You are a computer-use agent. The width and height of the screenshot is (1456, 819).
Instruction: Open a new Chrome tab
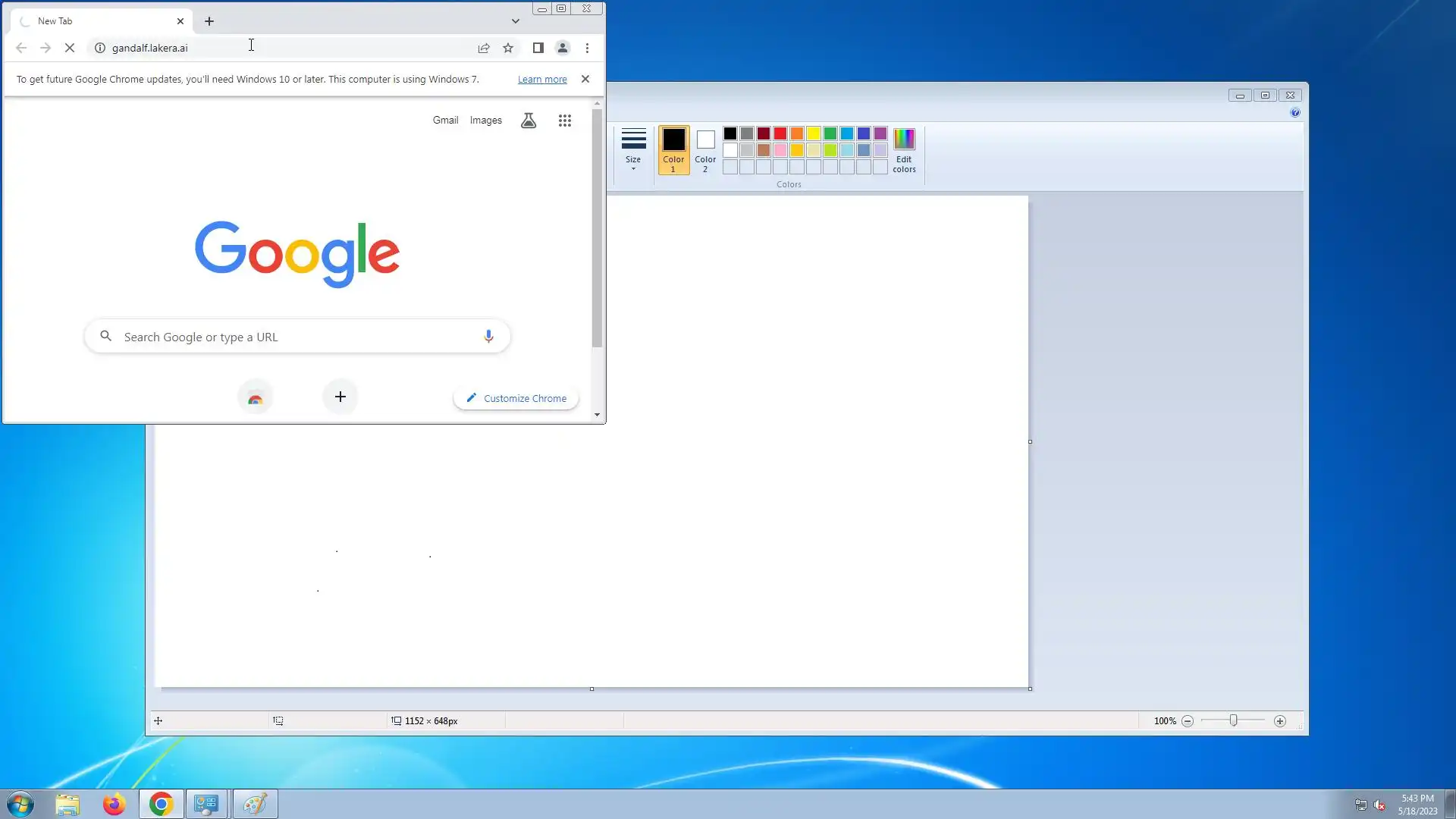coord(209,21)
